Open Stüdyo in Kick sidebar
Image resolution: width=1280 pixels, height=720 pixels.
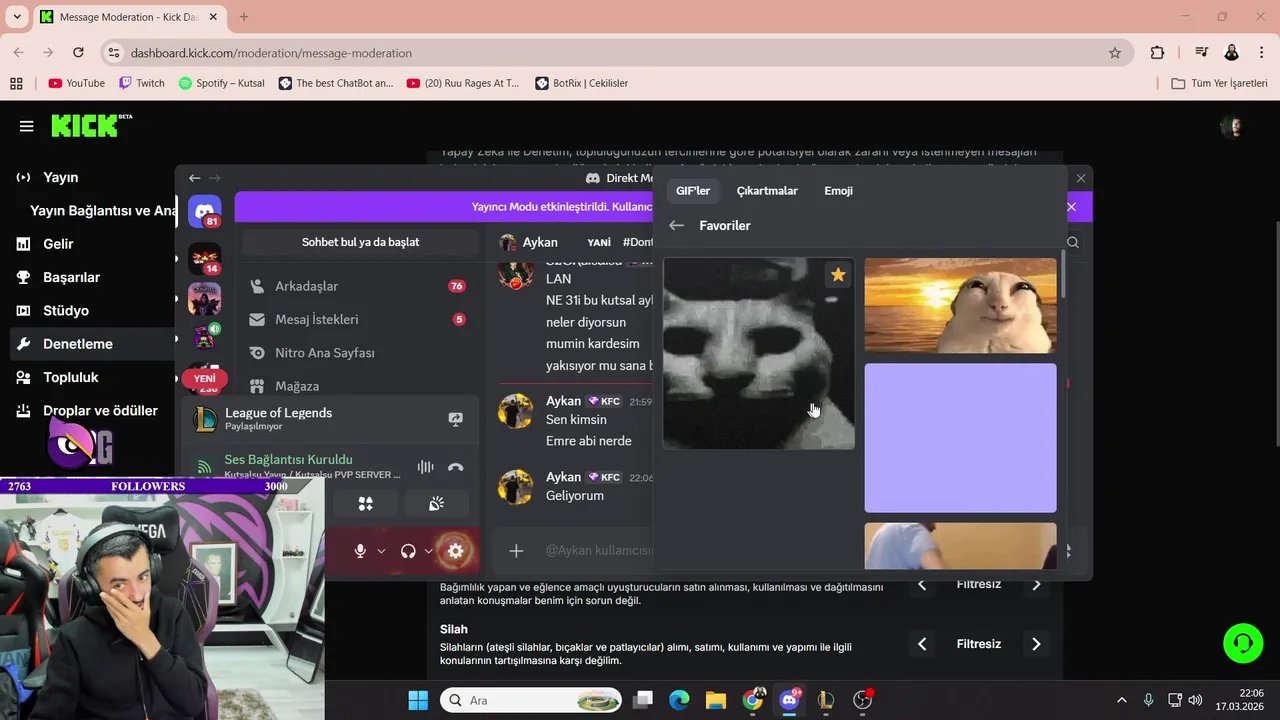pyautogui.click(x=66, y=311)
